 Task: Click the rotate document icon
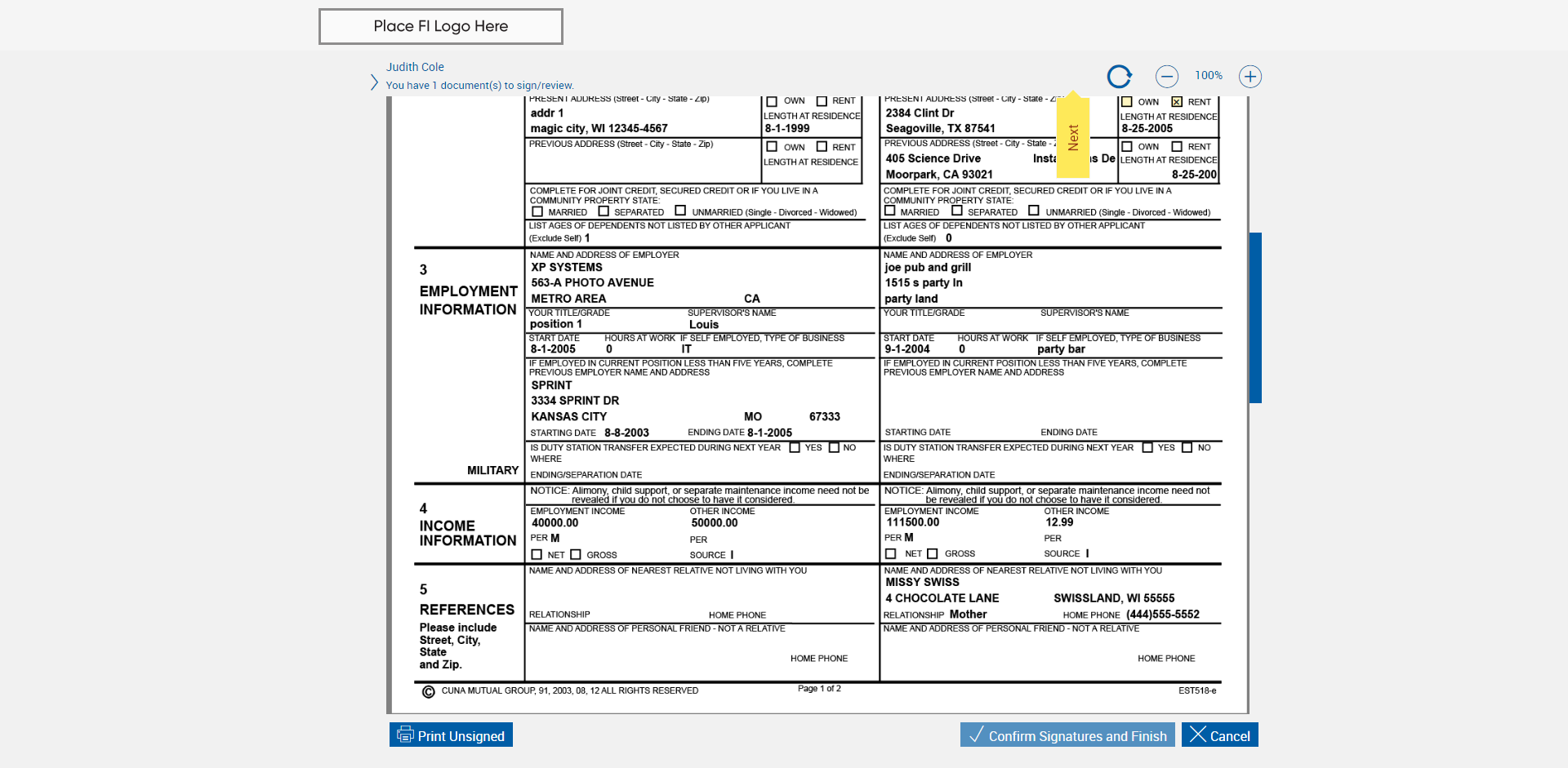1120,76
